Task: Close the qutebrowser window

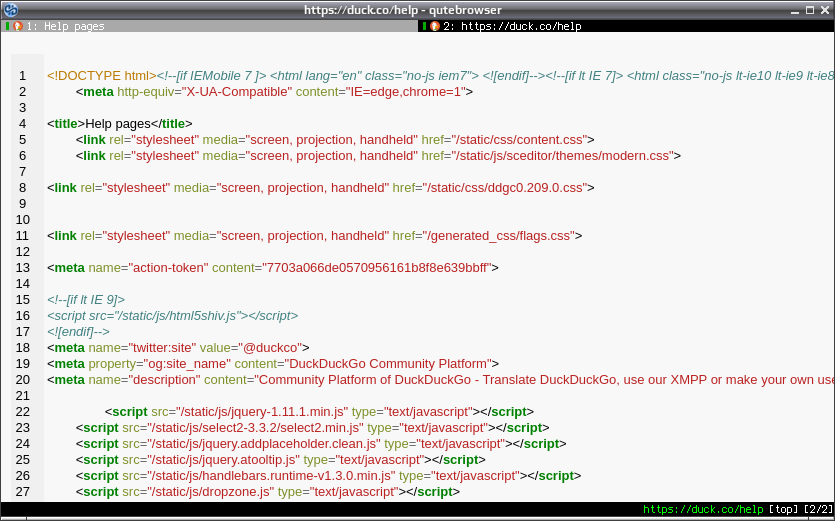Action: point(825,10)
